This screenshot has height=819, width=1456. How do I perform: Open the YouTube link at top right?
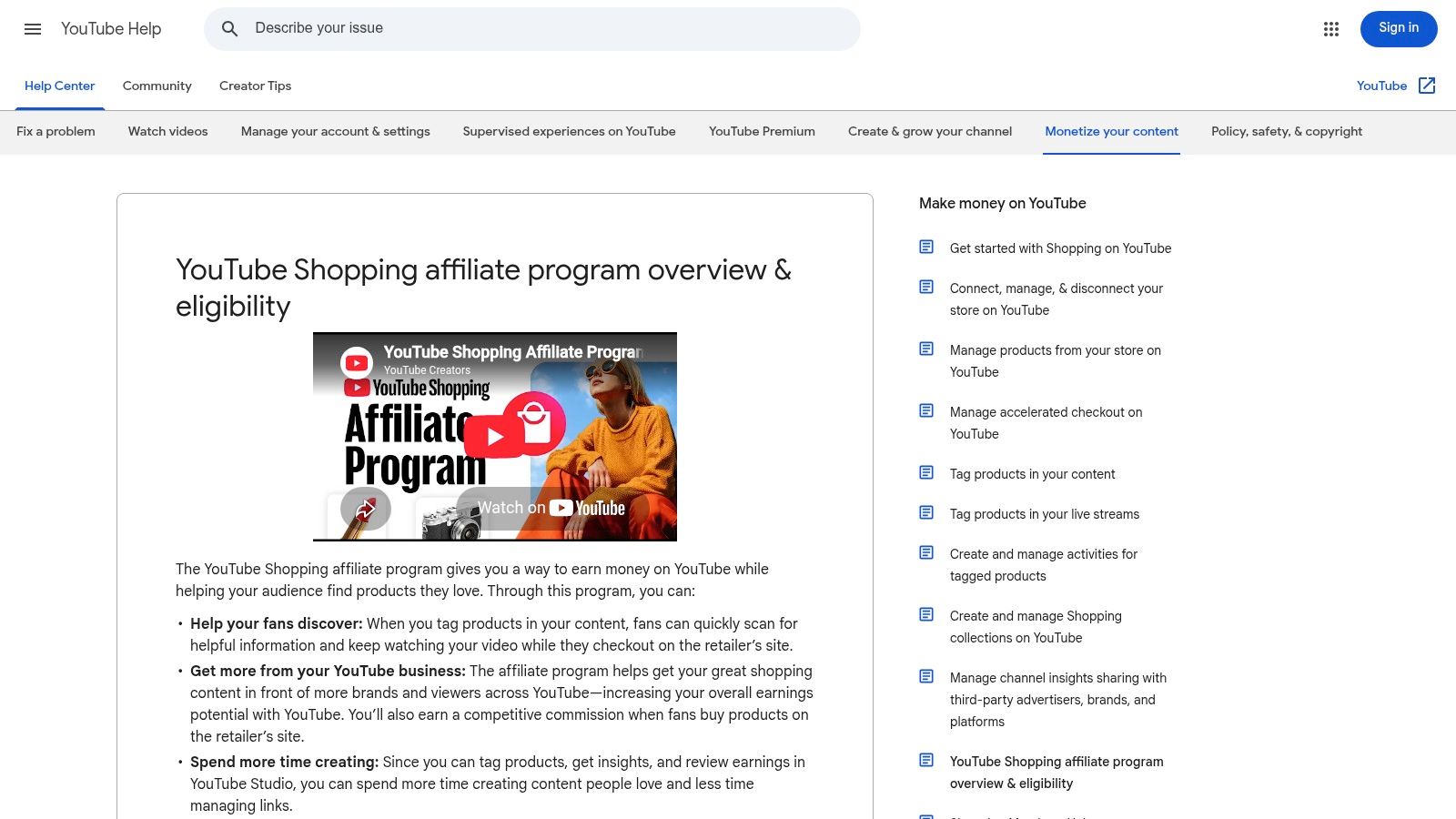(x=1381, y=86)
